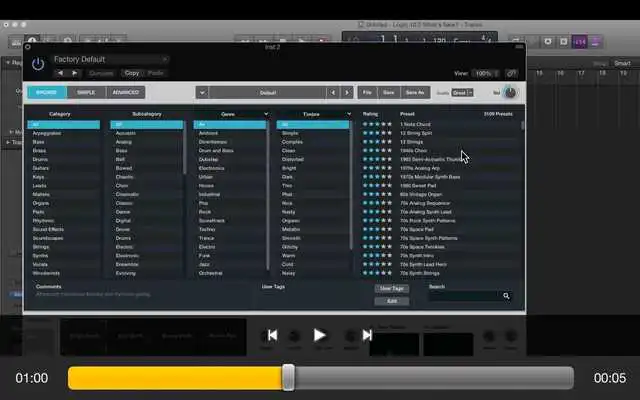Toggle the plugin power button

38,64
